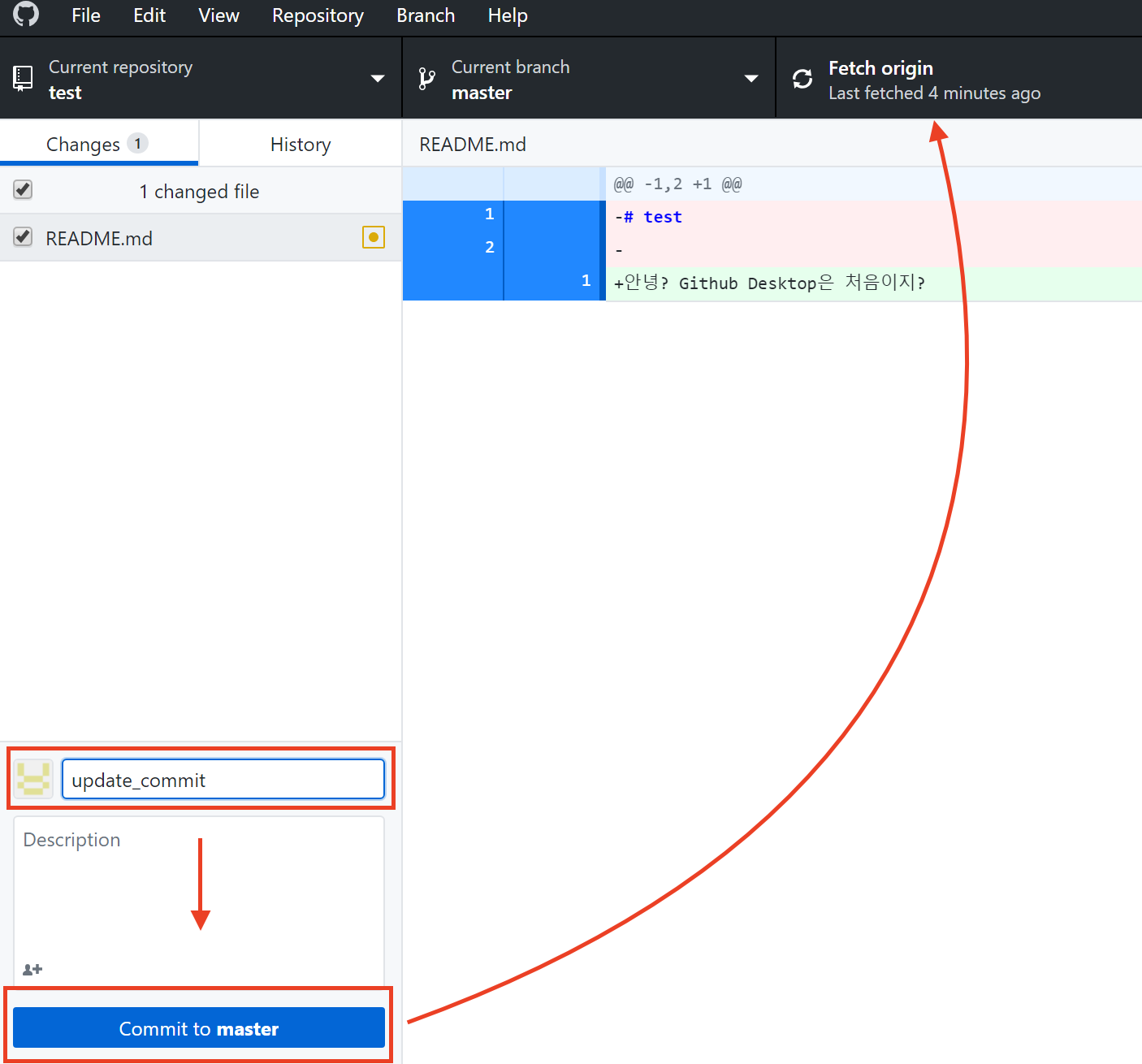Open the Branch menu

(x=426, y=15)
